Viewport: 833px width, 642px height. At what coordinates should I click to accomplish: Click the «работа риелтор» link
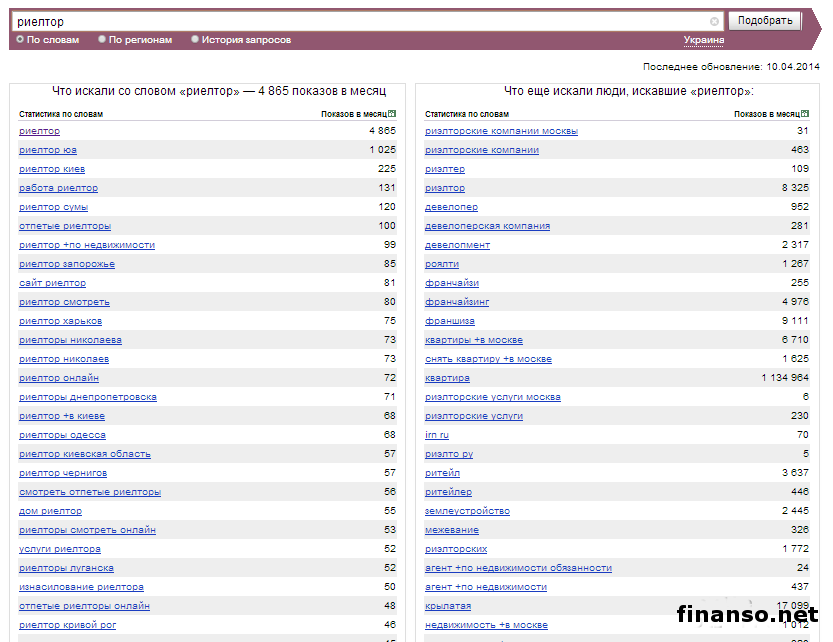coord(58,188)
